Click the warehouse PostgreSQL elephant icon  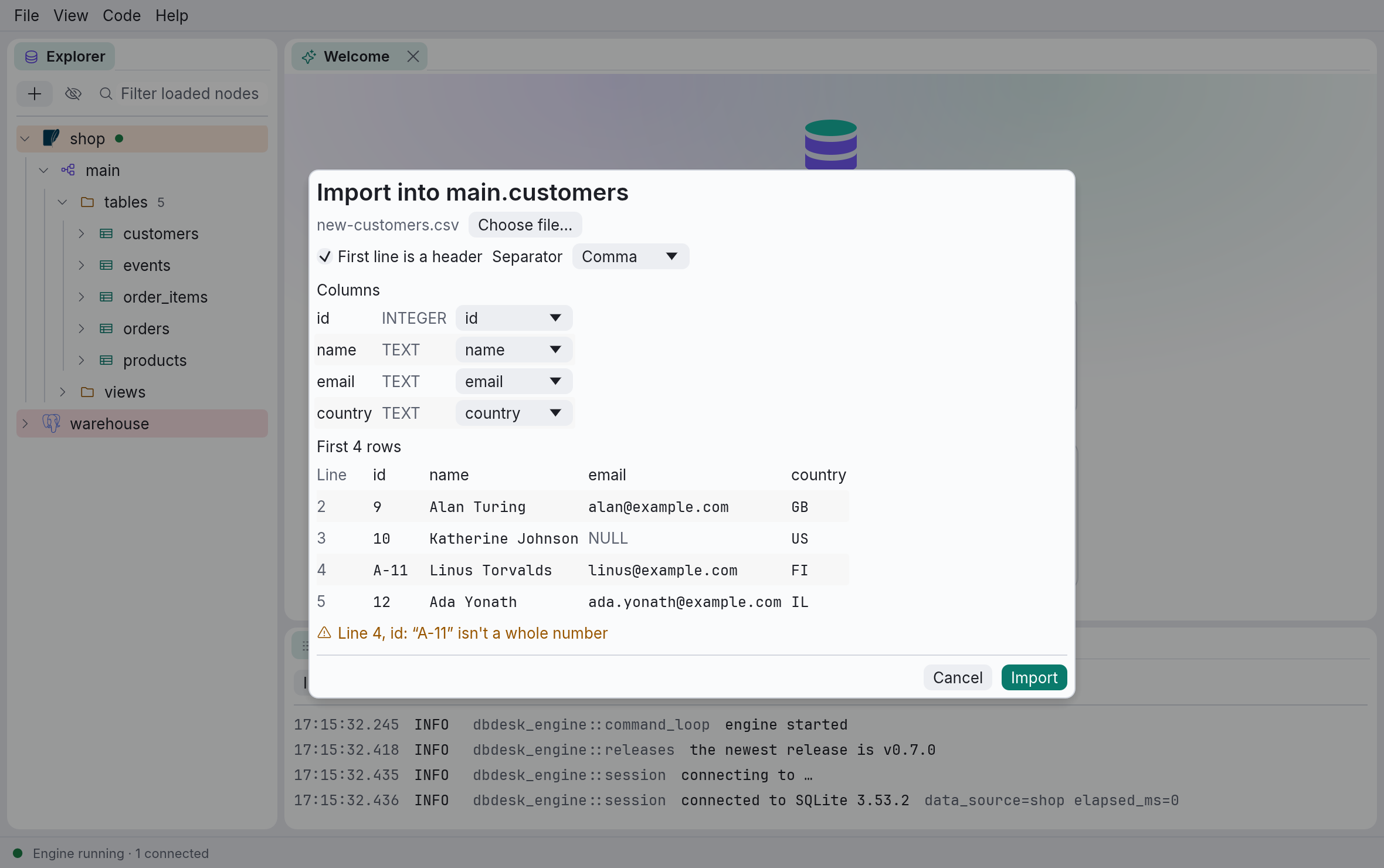point(52,423)
